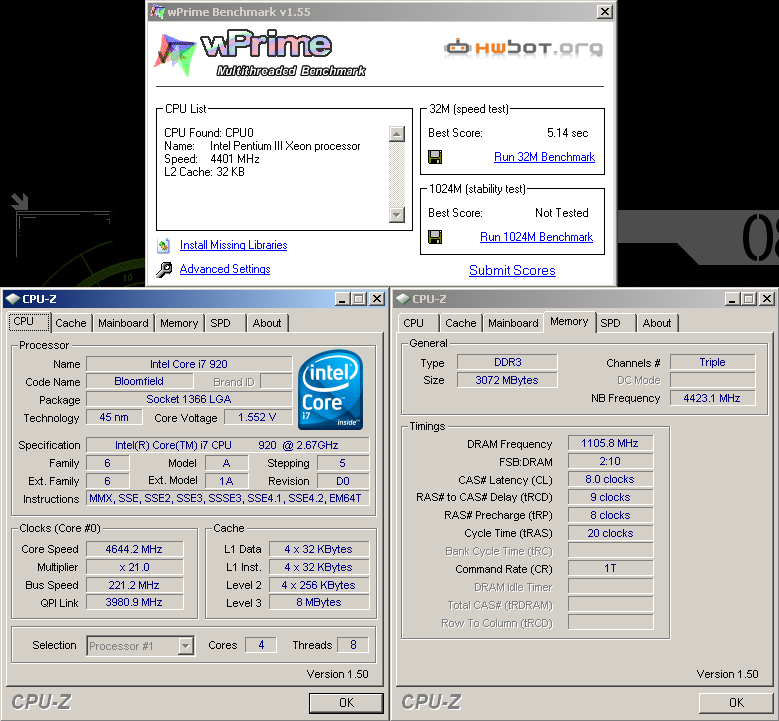Switch to Mainboard tab in left CPU-Z
This screenshot has width=779, height=721.
click(x=123, y=323)
